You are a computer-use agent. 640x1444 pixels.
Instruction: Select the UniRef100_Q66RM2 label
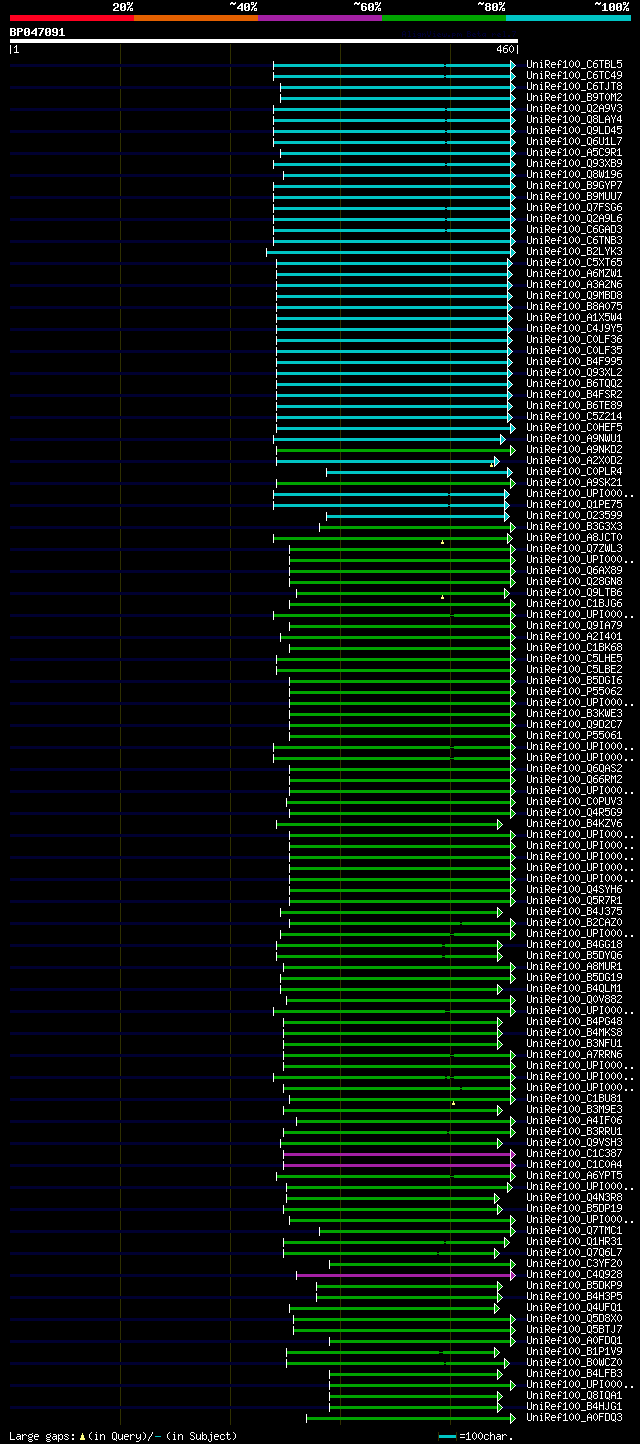[x=574, y=779]
